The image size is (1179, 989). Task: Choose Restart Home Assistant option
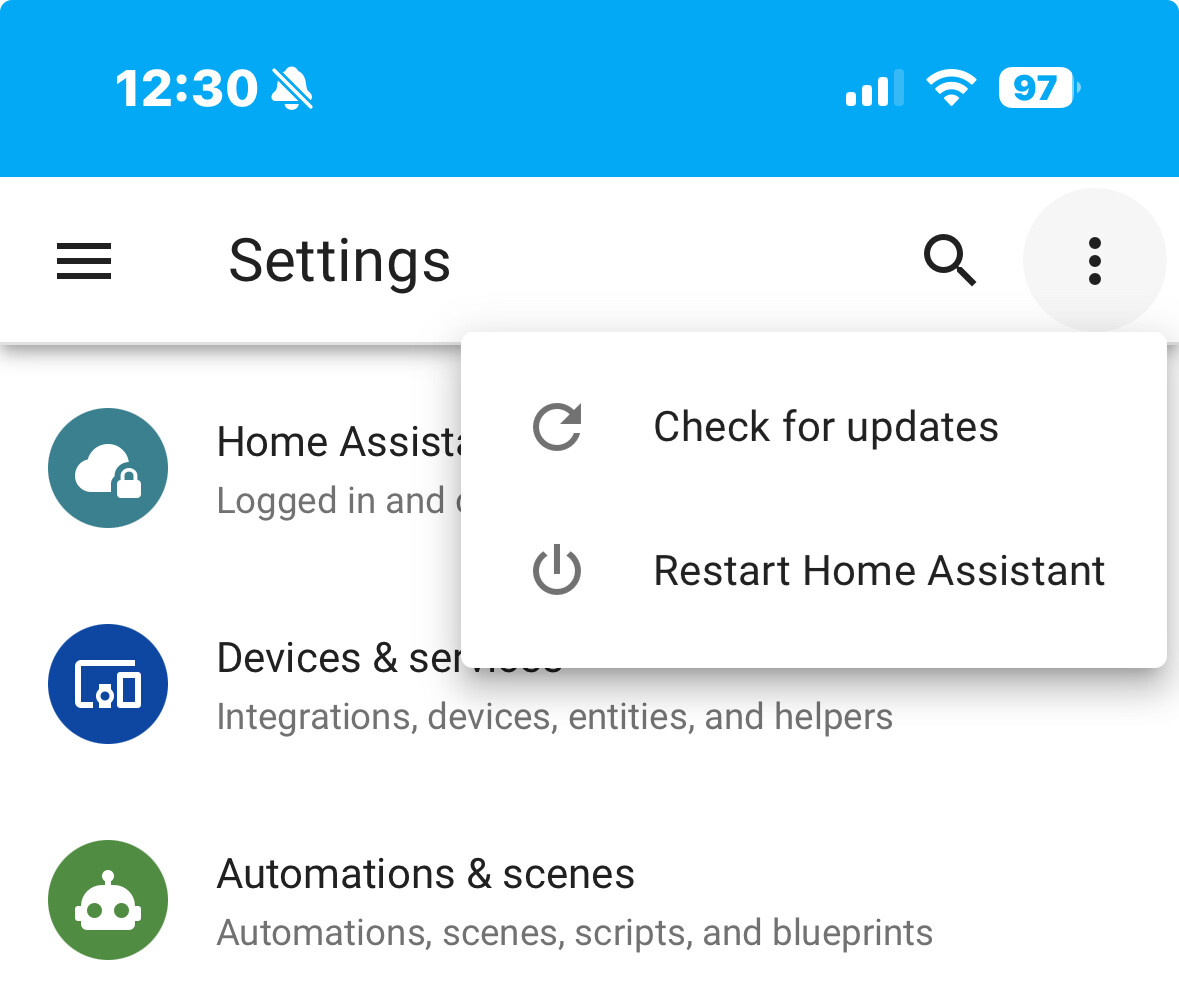(x=814, y=571)
